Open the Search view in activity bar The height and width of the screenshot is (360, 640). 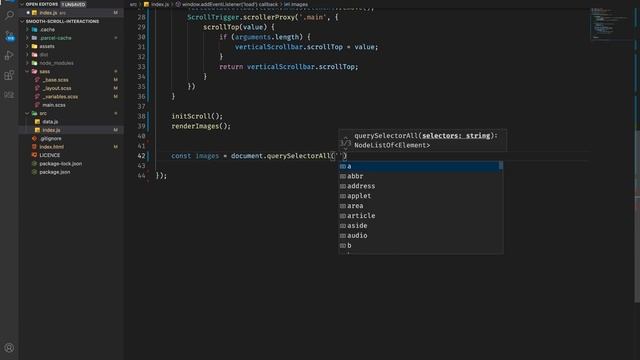coord(9,16)
